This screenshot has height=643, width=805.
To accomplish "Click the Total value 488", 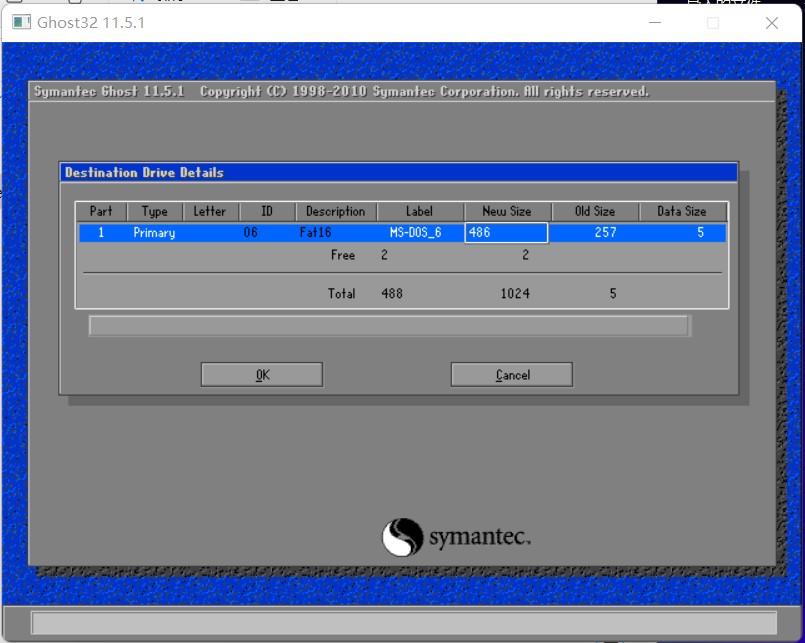I will [392, 294].
